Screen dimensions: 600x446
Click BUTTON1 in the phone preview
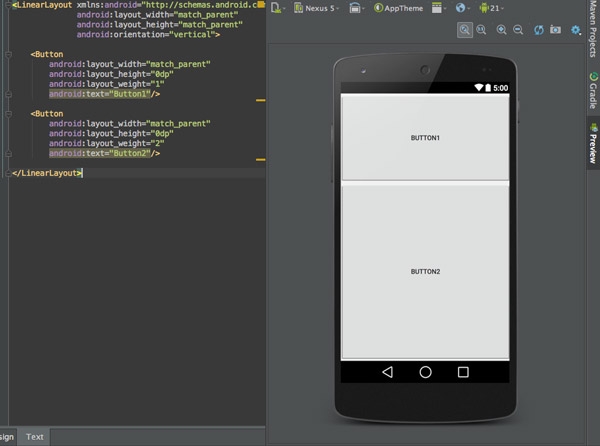click(x=425, y=138)
